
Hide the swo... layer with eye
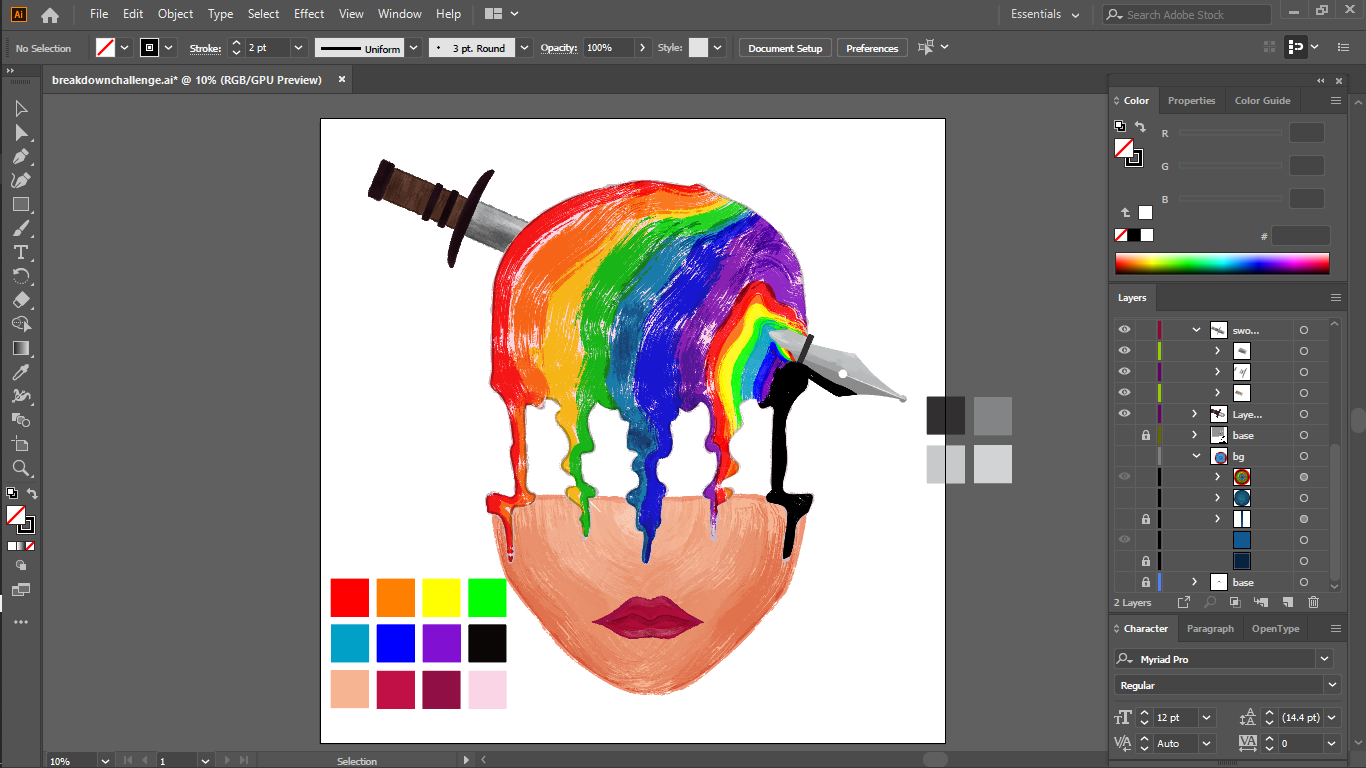click(1124, 330)
